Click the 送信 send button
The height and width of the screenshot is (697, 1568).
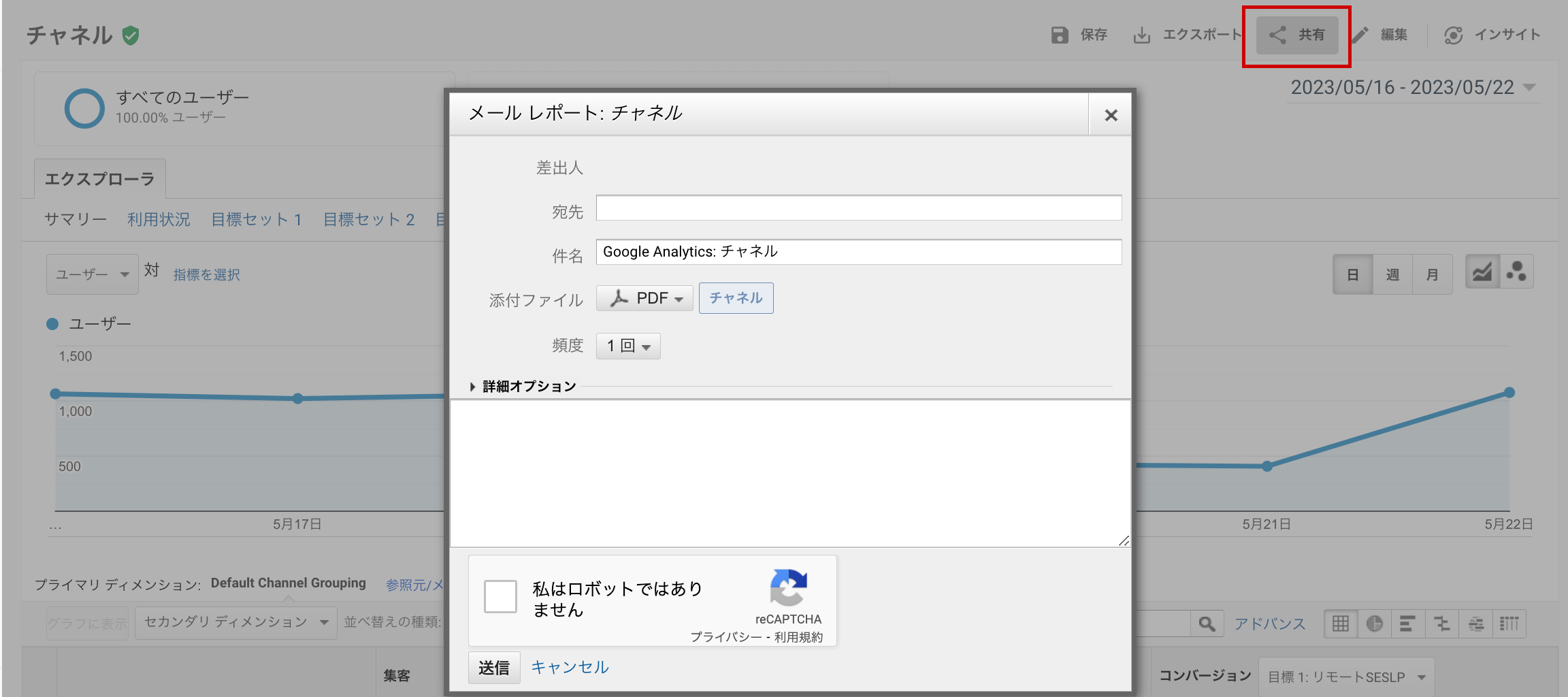pyautogui.click(x=494, y=668)
